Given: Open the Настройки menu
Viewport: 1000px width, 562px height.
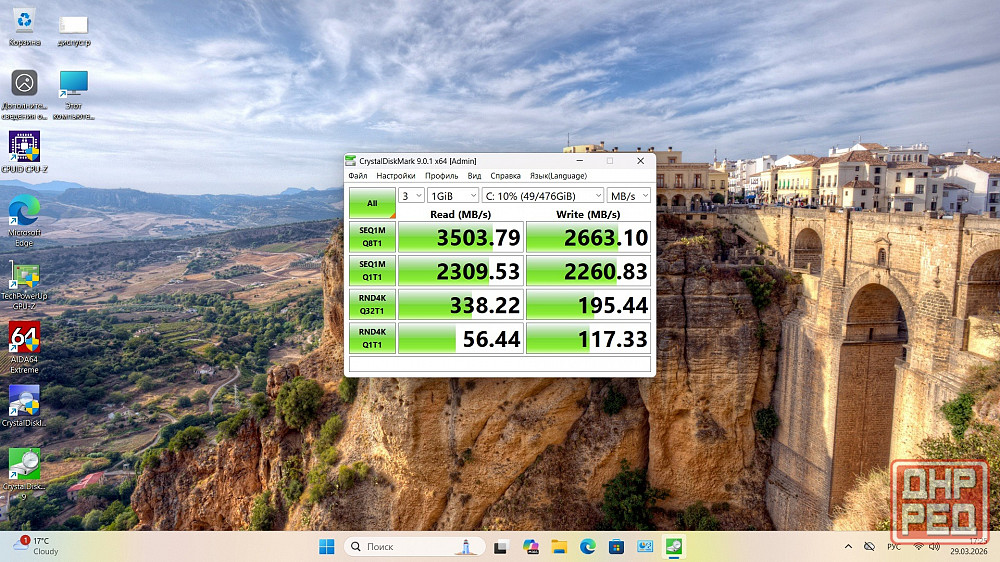Looking at the screenshot, I should click(396, 176).
